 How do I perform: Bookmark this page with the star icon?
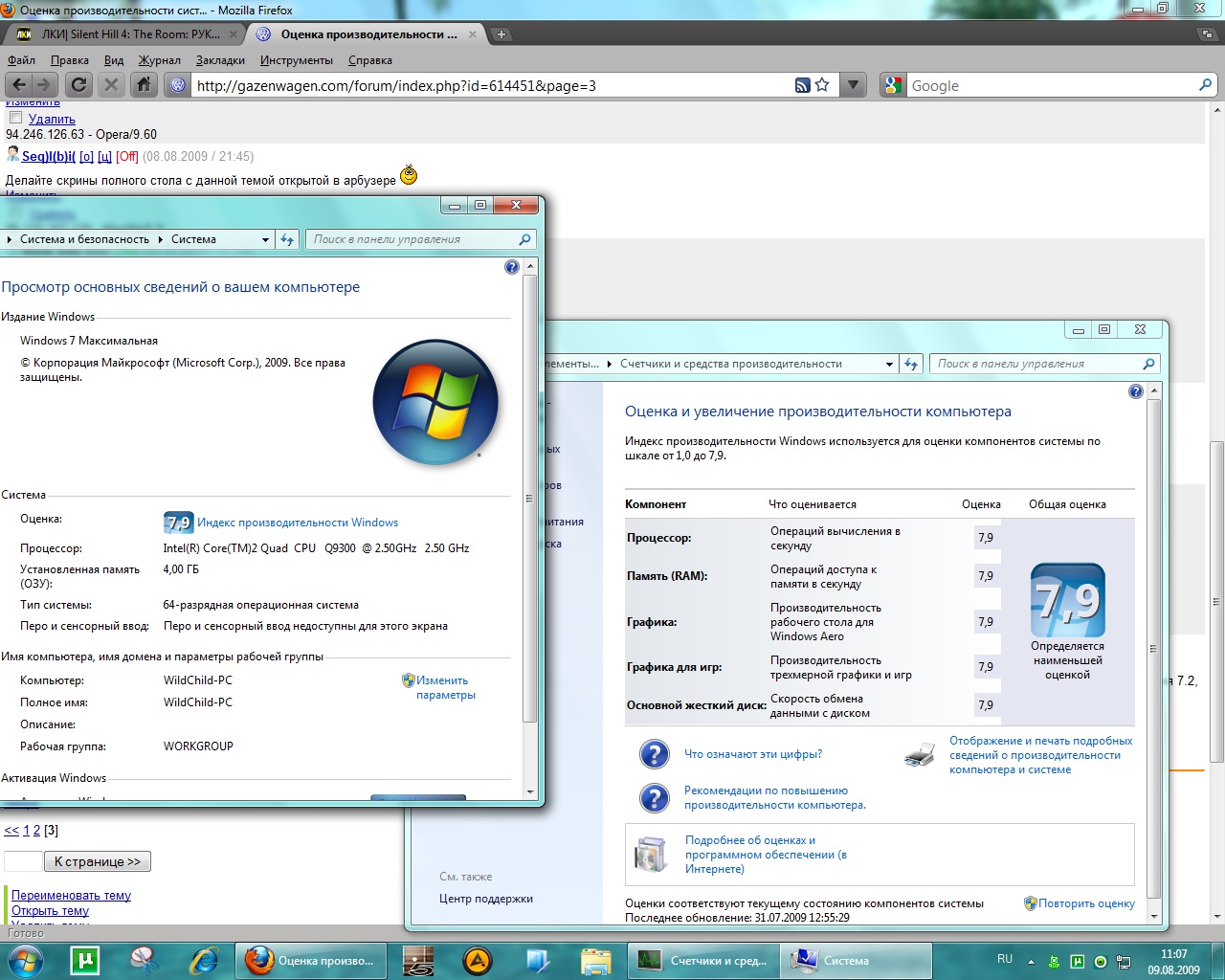point(821,85)
